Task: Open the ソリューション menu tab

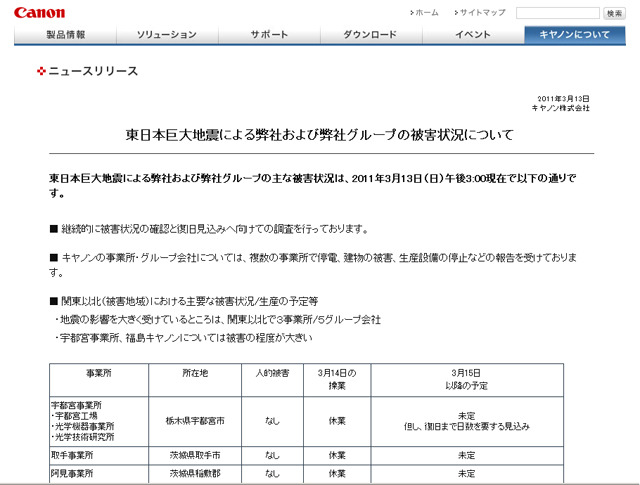Action: [x=167, y=35]
